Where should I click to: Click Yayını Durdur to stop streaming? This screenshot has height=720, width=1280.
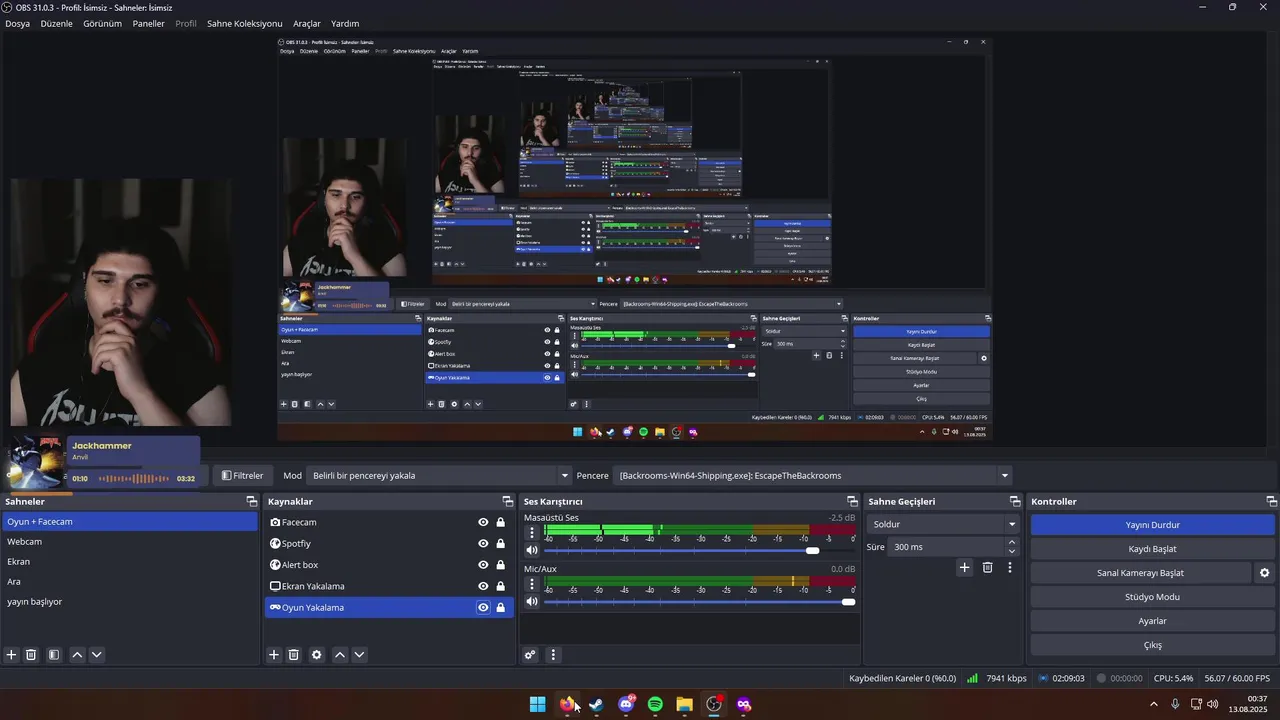click(1153, 525)
